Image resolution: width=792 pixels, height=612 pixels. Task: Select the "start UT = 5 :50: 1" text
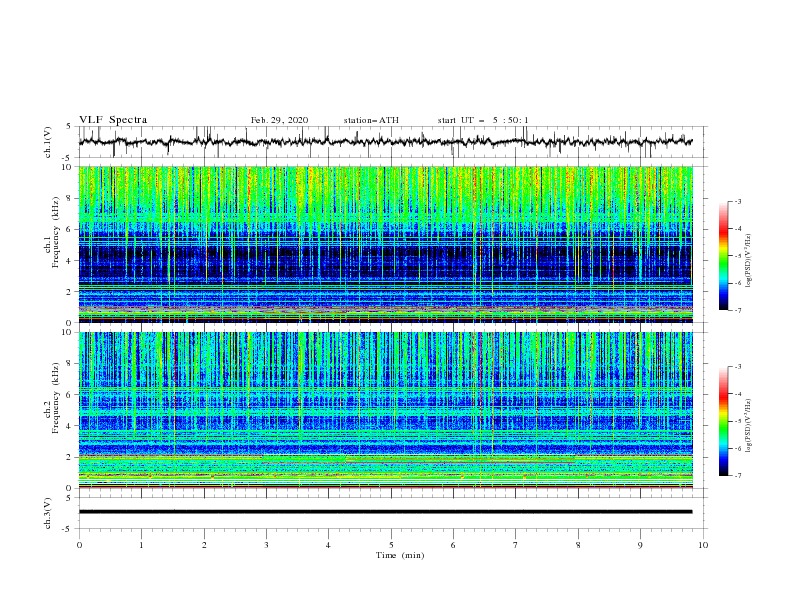tap(483, 120)
